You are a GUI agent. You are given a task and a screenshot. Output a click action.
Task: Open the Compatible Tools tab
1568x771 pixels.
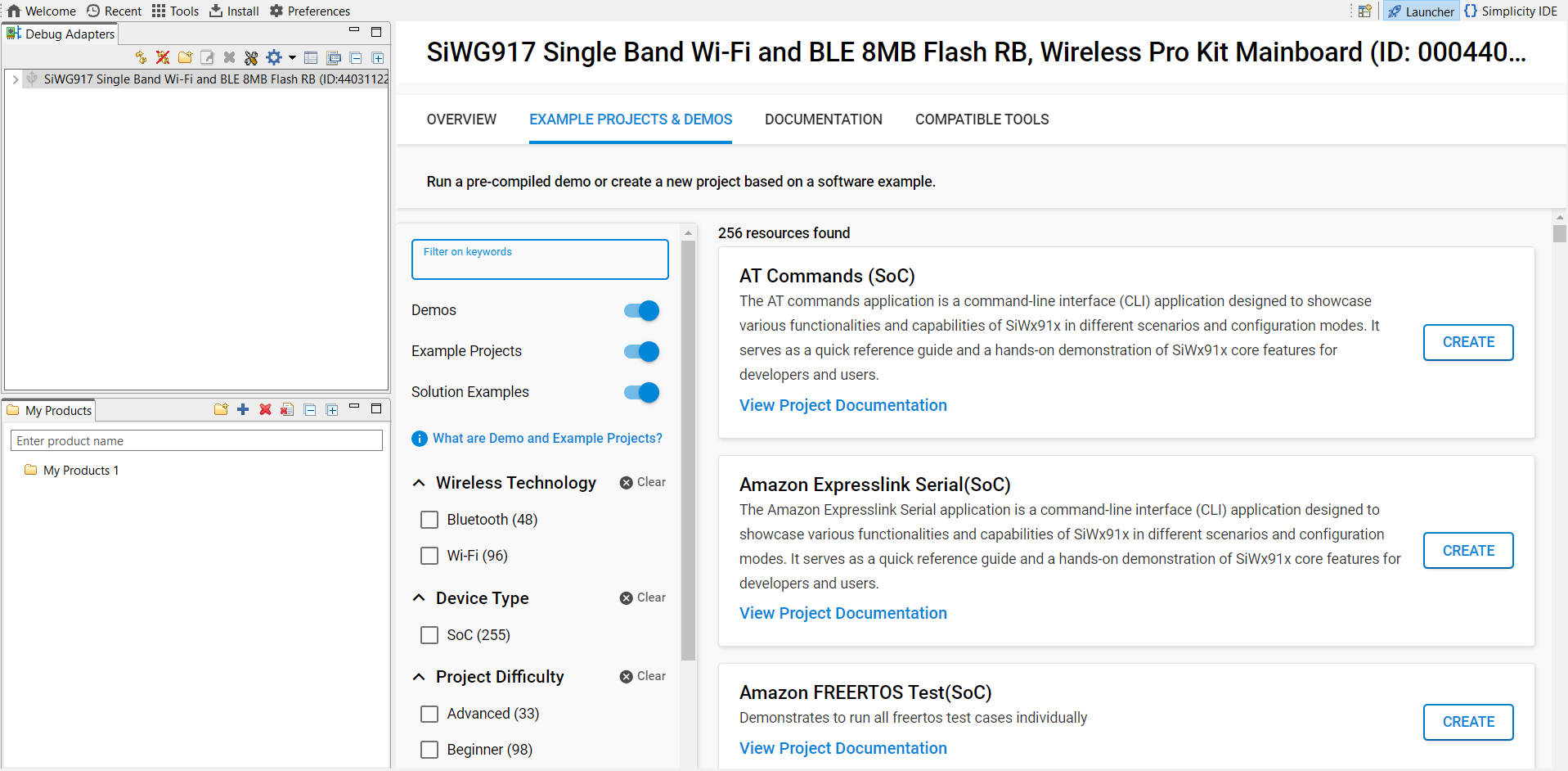[982, 119]
